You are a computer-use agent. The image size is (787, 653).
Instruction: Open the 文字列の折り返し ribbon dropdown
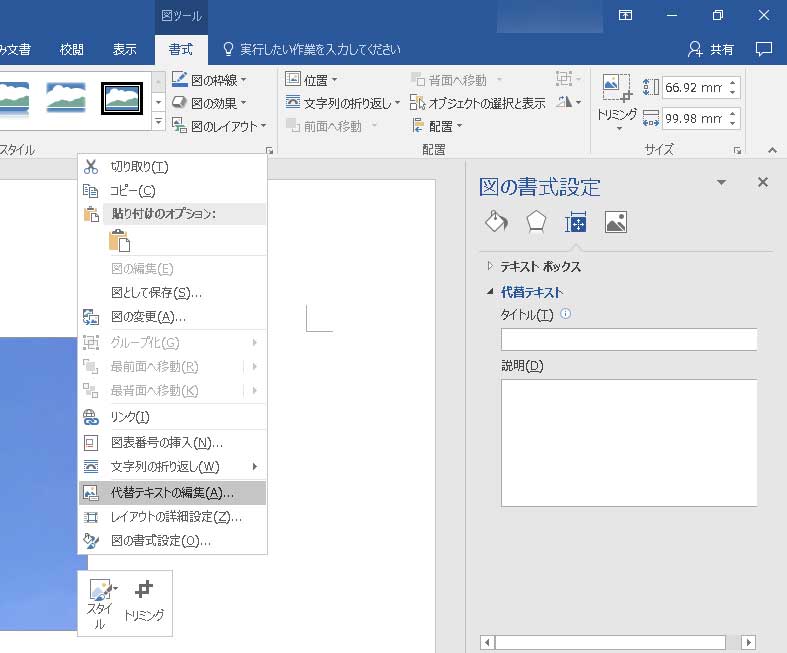pyautogui.click(x=343, y=103)
